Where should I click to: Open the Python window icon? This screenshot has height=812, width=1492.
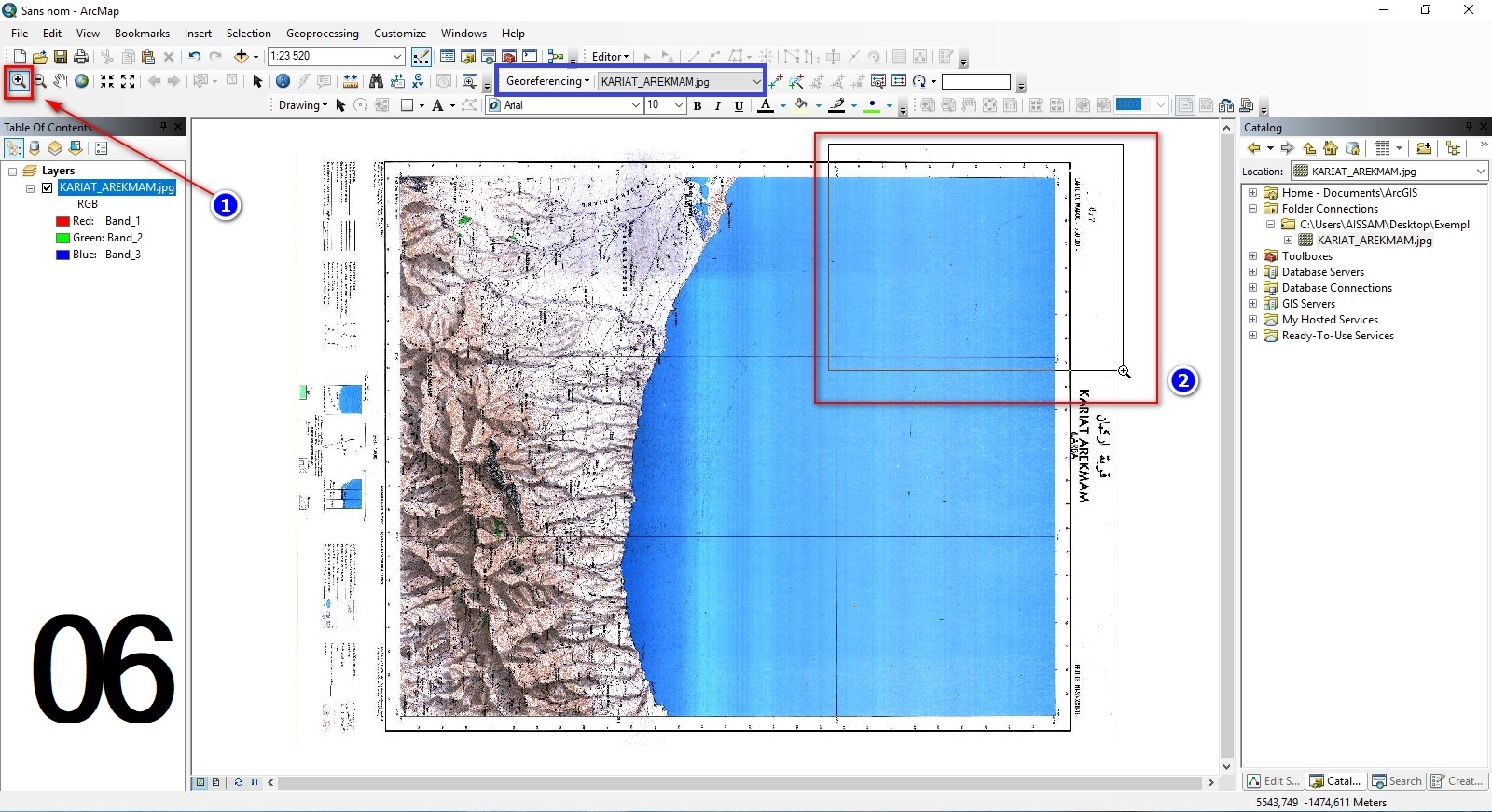point(530,57)
